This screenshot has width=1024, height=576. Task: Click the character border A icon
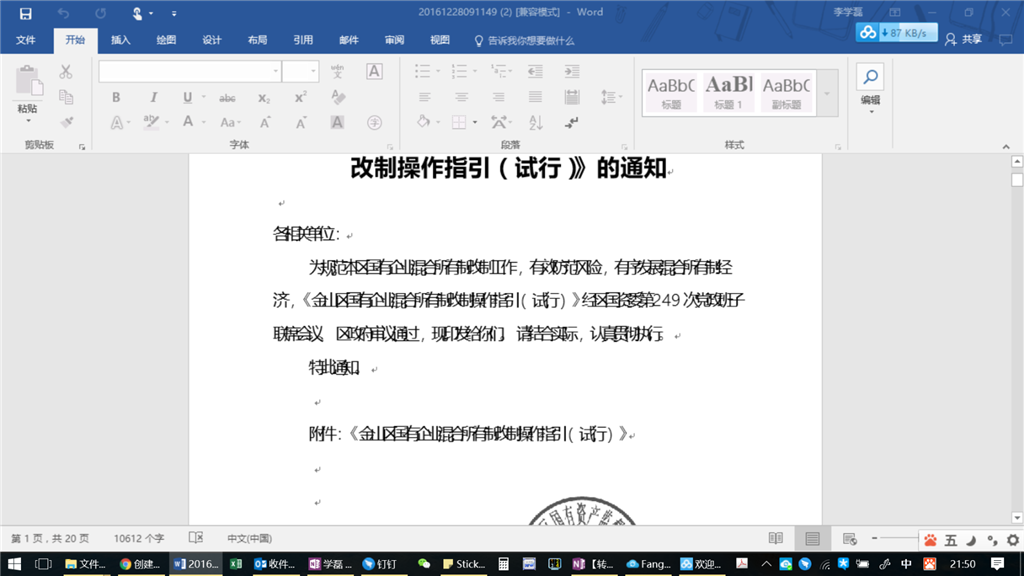point(374,71)
